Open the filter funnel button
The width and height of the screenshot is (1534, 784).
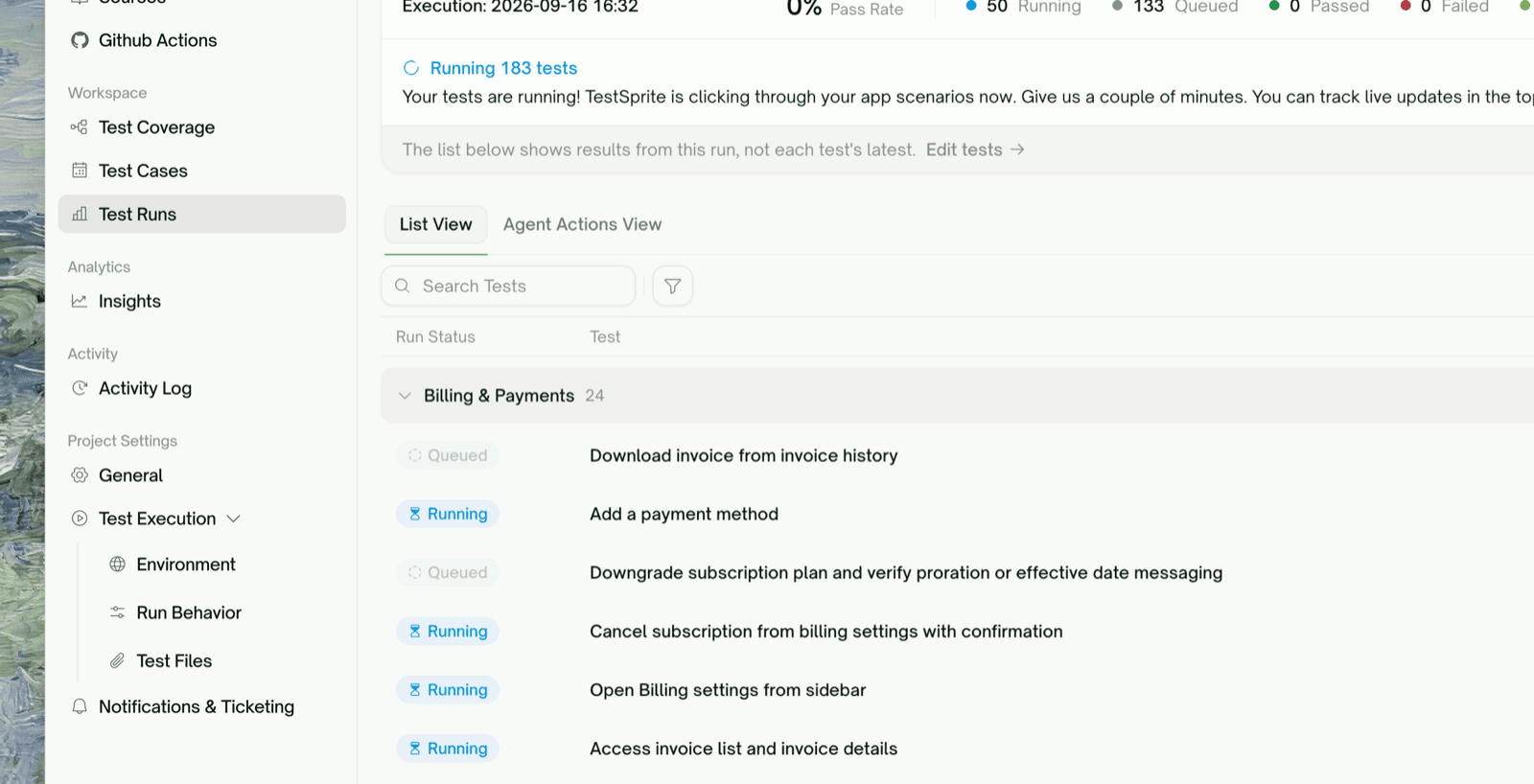pyautogui.click(x=673, y=286)
